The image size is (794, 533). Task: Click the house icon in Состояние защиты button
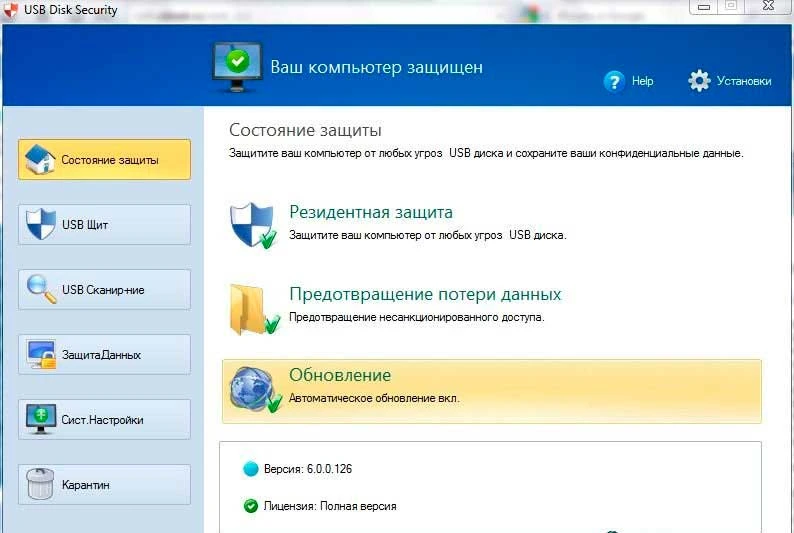[x=40, y=159]
